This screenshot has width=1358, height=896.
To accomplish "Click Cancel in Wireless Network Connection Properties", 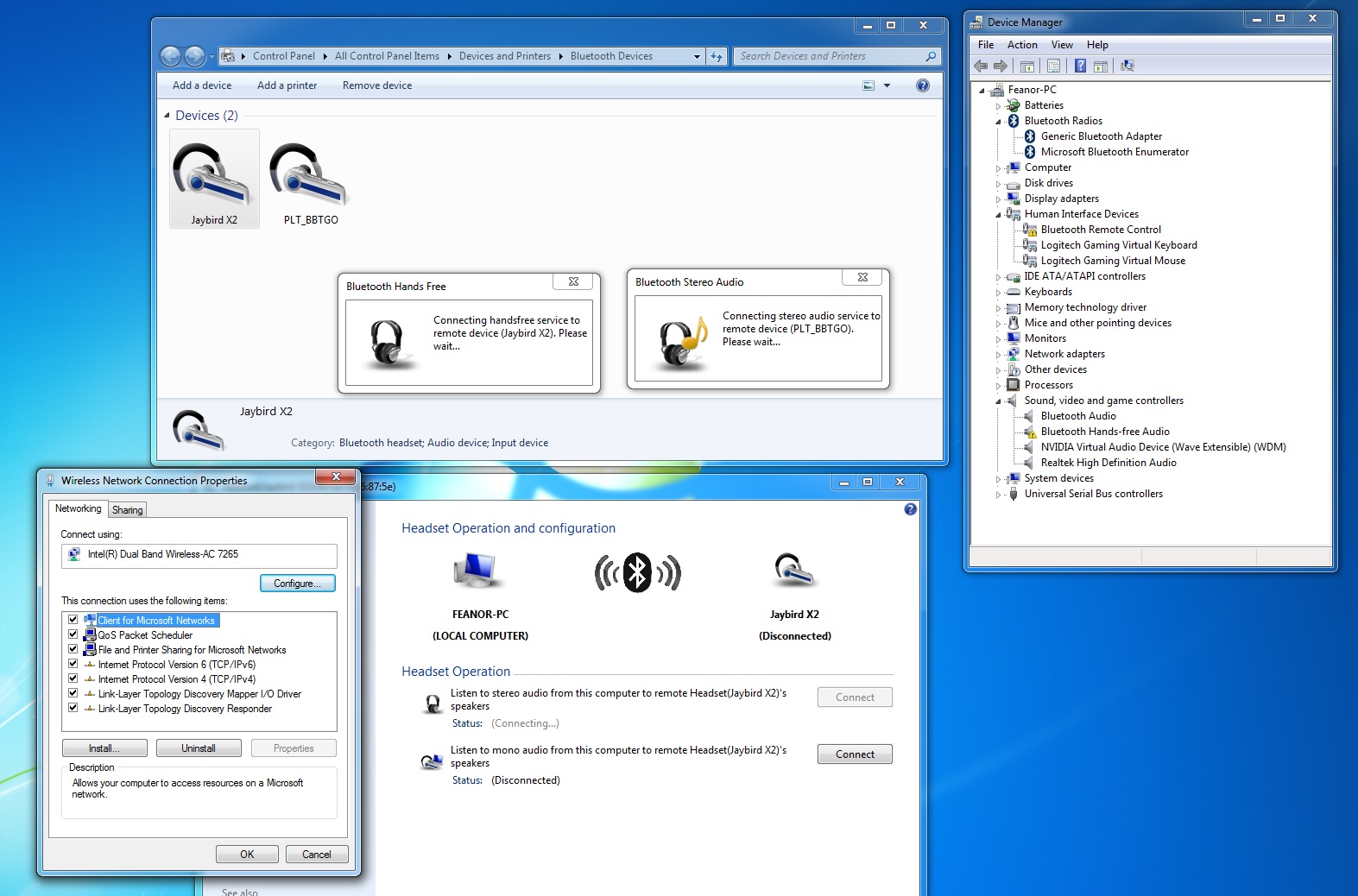I will tap(316, 855).
